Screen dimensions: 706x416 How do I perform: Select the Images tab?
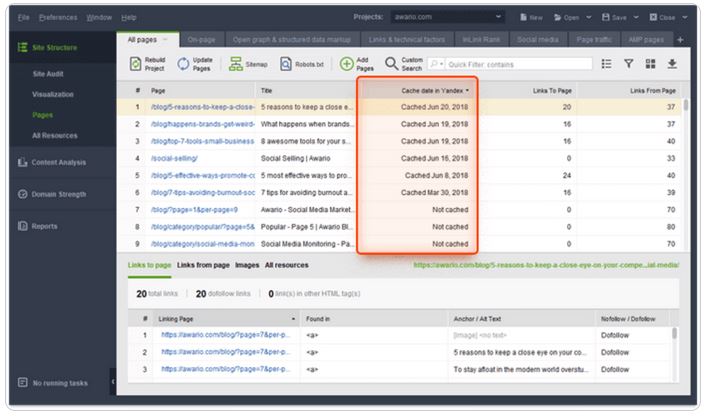(247, 265)
